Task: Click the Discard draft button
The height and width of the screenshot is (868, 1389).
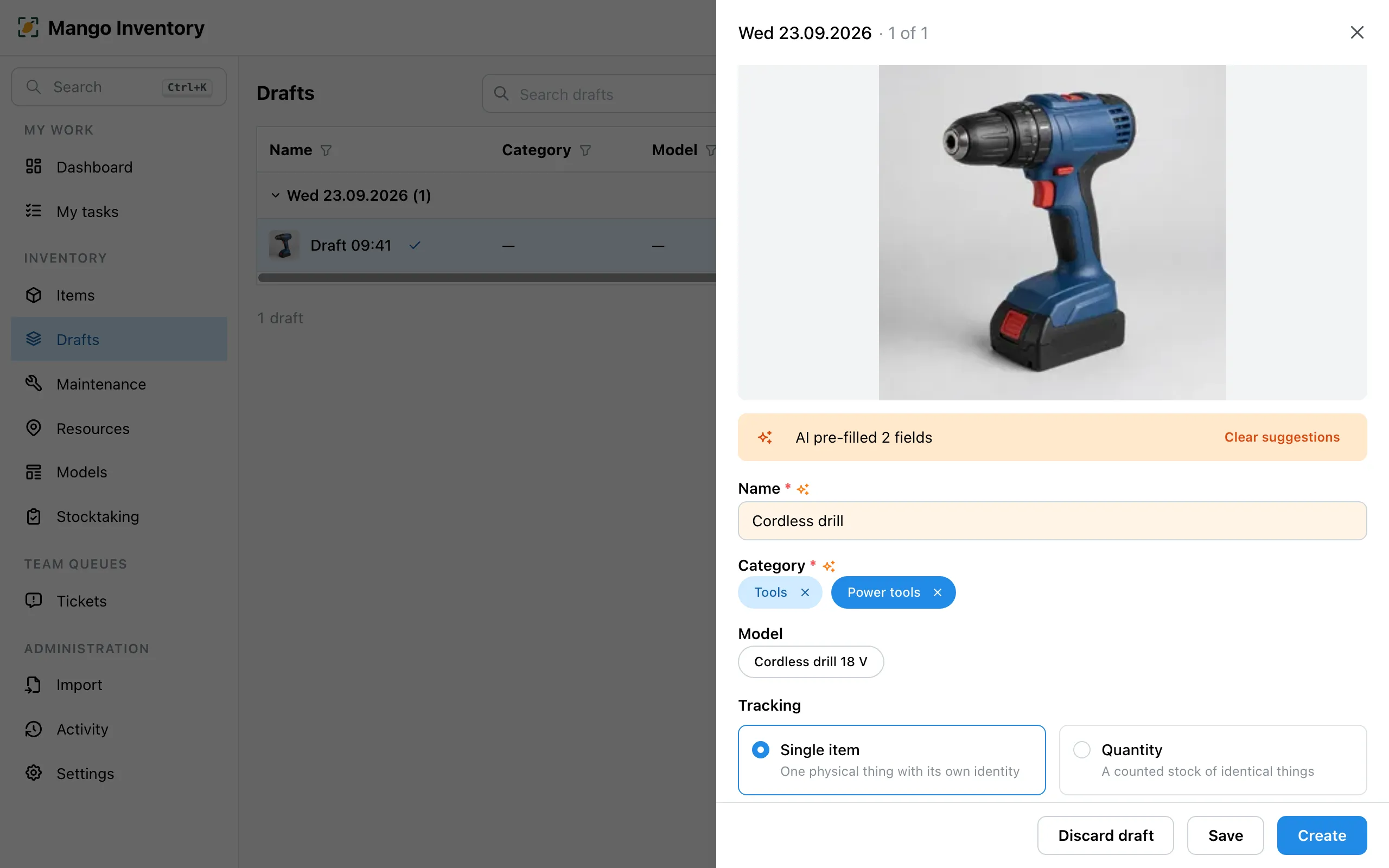Action: pyautogui.click(x=1105, y=835)
